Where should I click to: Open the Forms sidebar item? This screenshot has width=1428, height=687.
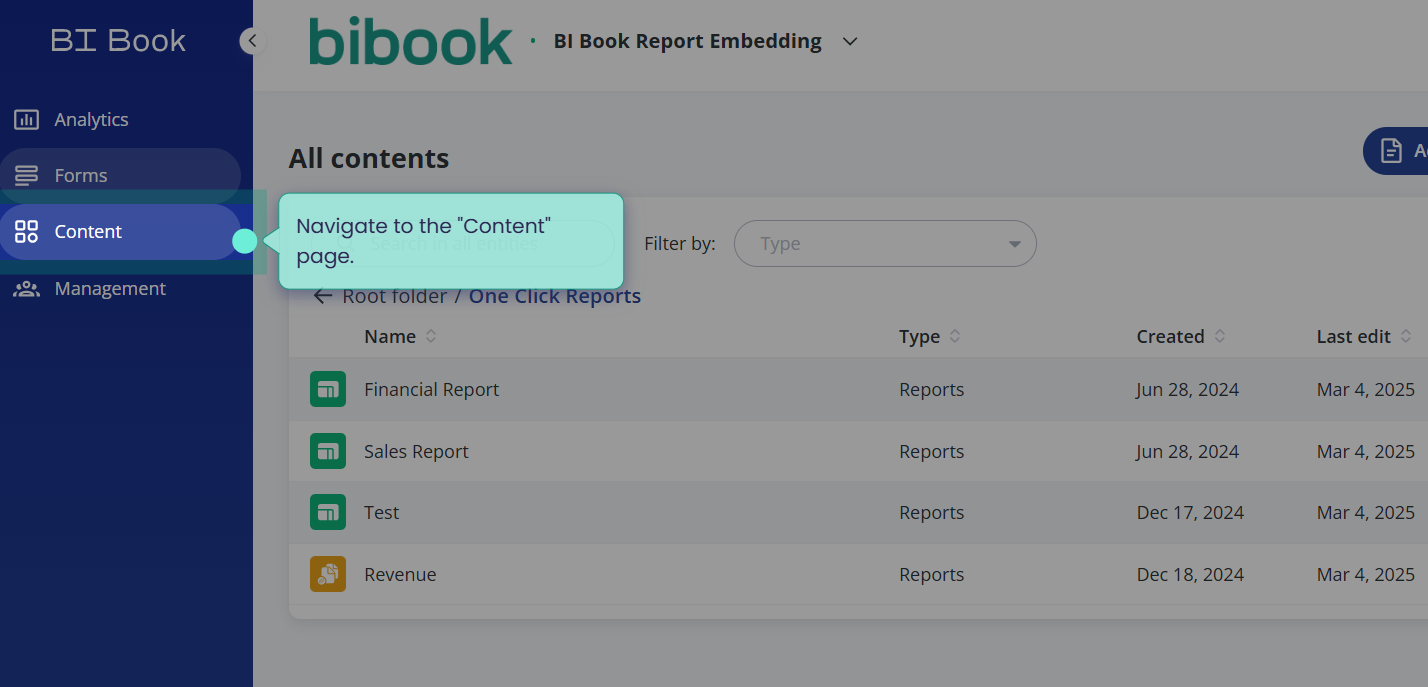pos(120,175)
